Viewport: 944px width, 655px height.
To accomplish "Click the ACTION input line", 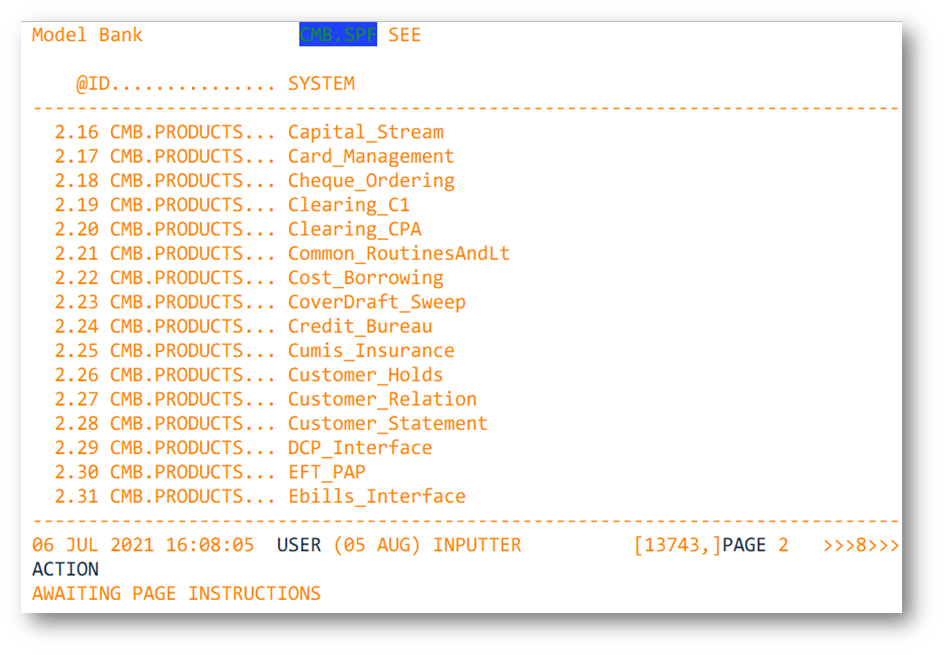I will 66,569.
